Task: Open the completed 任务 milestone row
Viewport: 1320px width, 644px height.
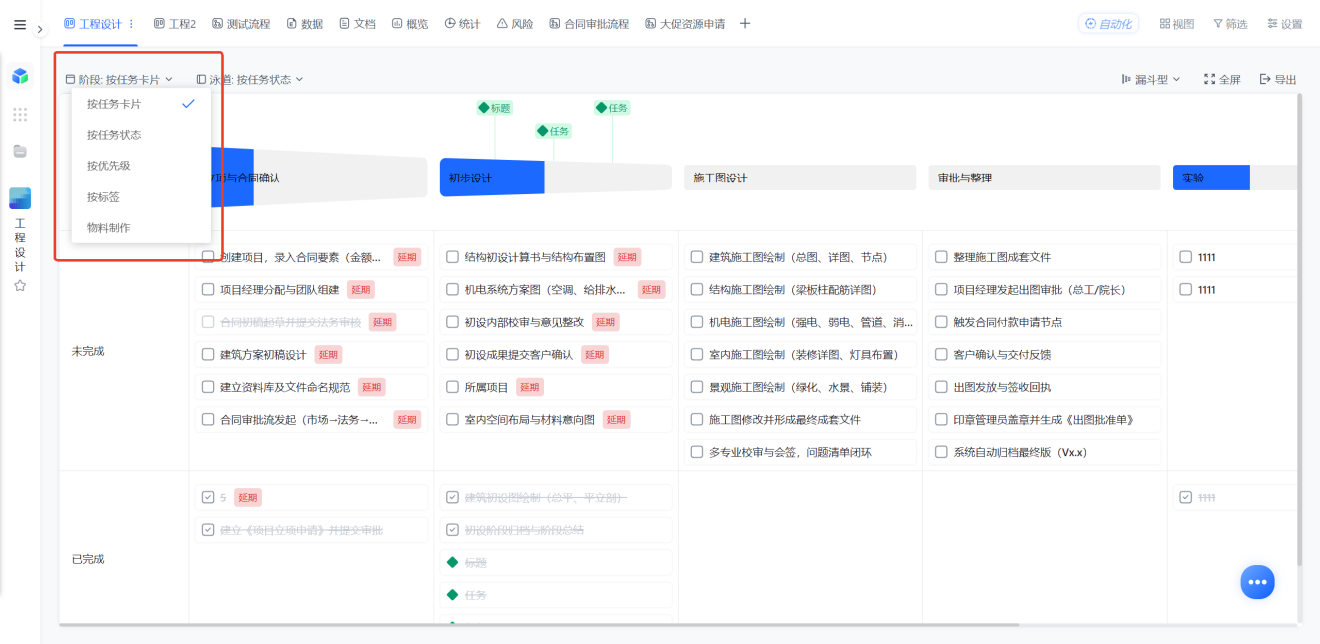Action: click(556, 595)
